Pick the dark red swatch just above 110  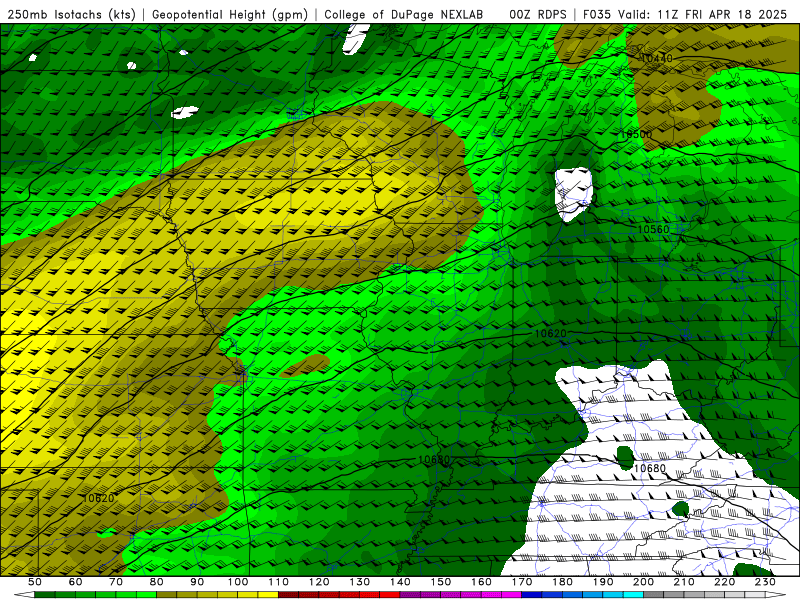click(289, 595)
